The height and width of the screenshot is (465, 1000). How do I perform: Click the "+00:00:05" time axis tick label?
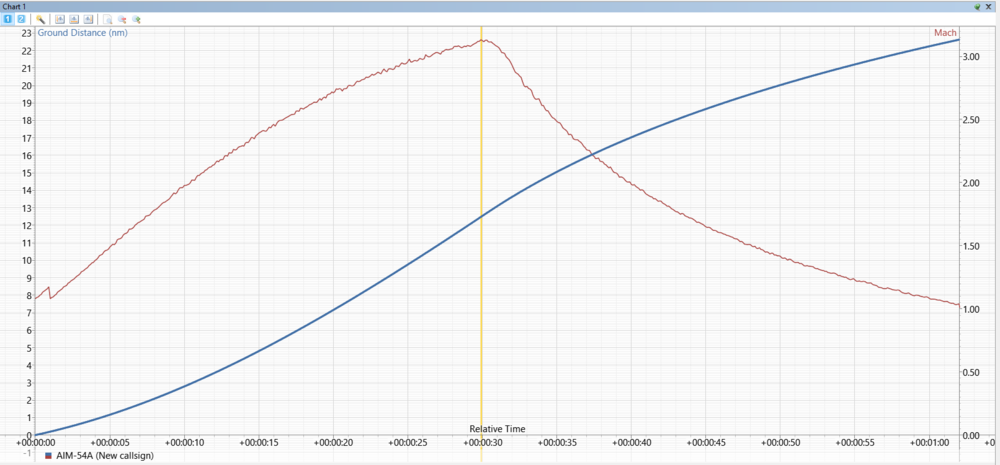tap(110, 441)
